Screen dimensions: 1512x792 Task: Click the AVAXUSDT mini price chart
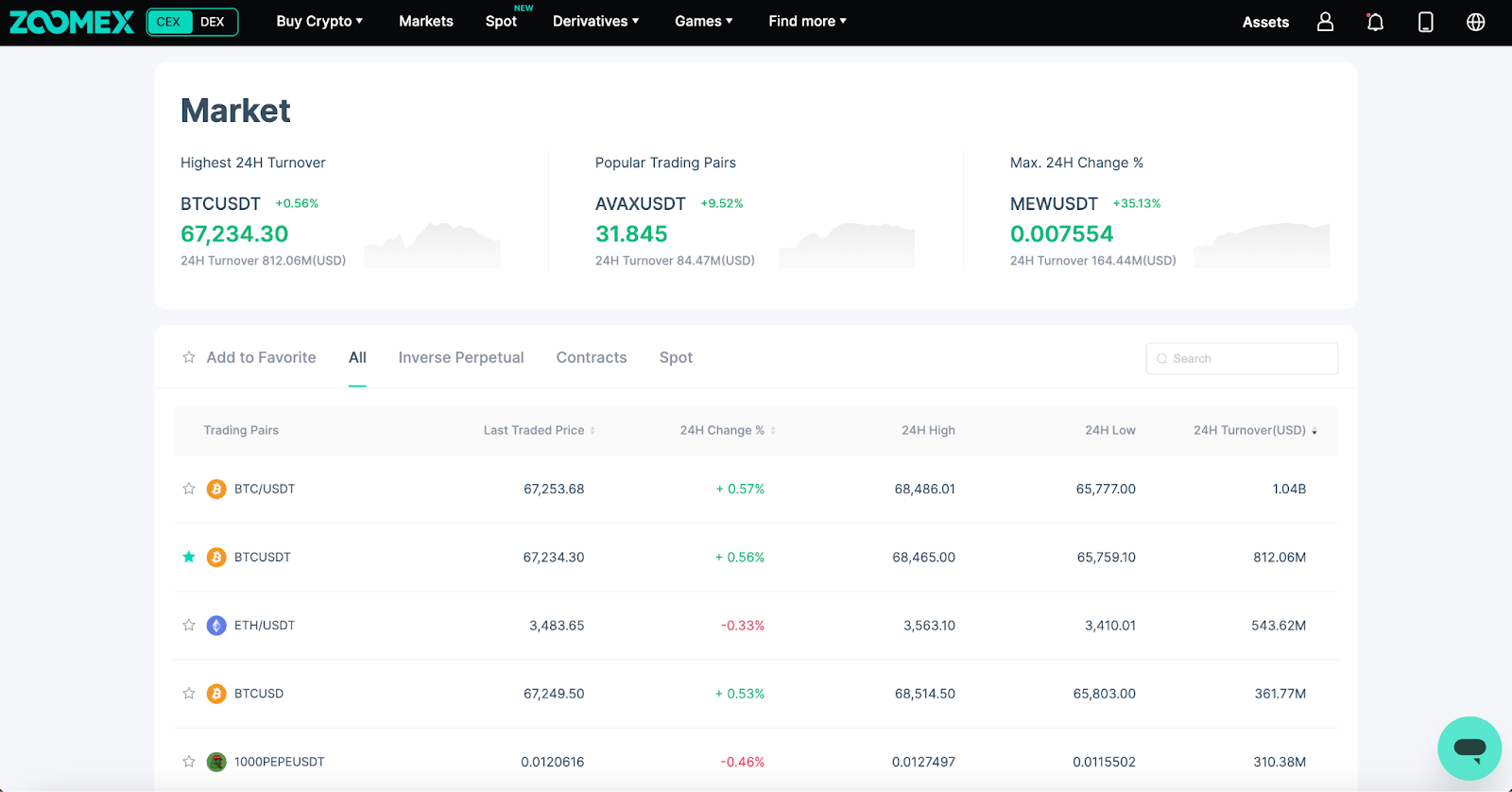coord(847,245)
